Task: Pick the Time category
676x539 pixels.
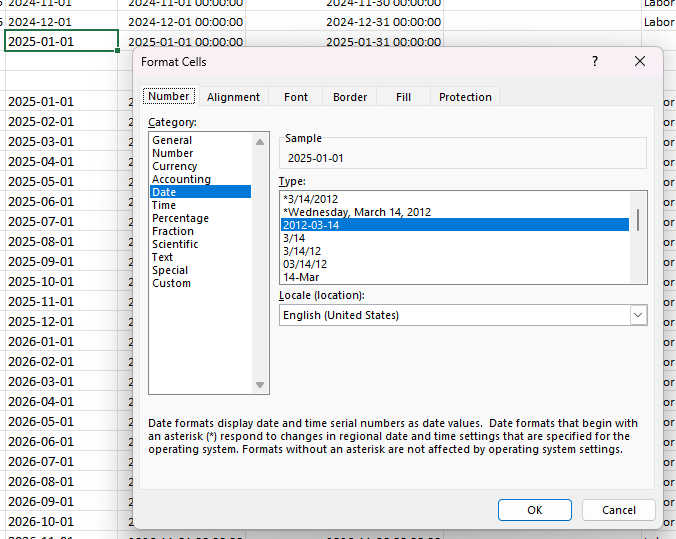Action: (x=164, y=205)
